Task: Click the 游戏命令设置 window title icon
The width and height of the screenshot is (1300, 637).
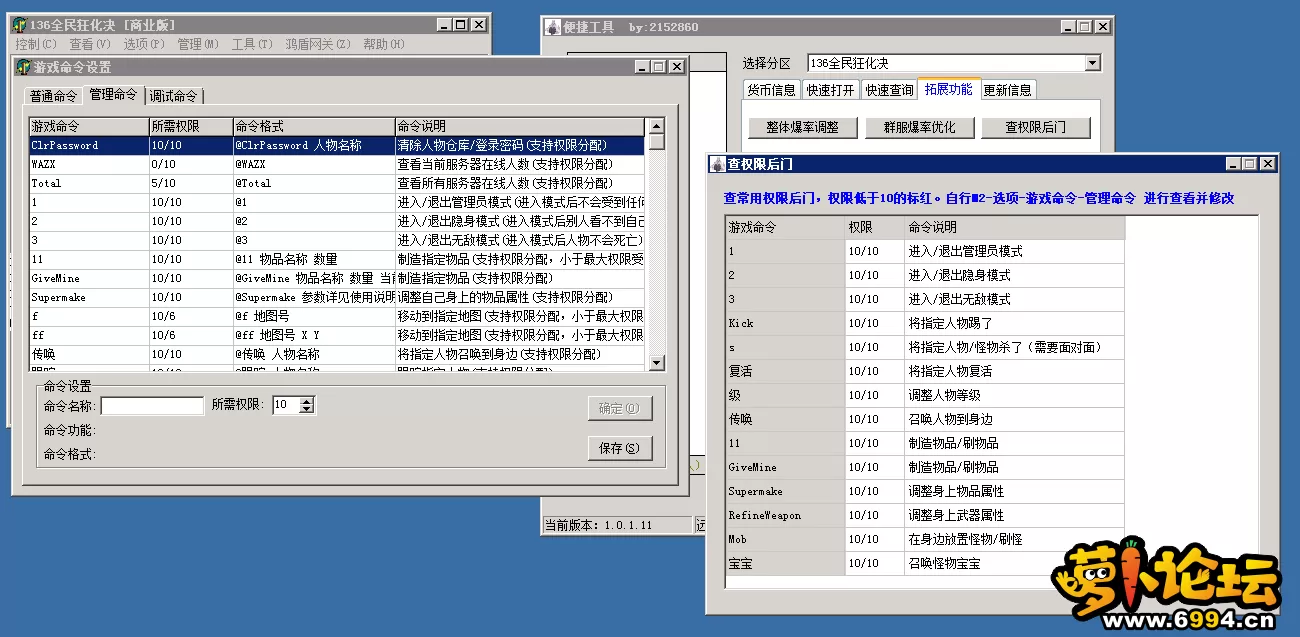Action: coord(24,67)
